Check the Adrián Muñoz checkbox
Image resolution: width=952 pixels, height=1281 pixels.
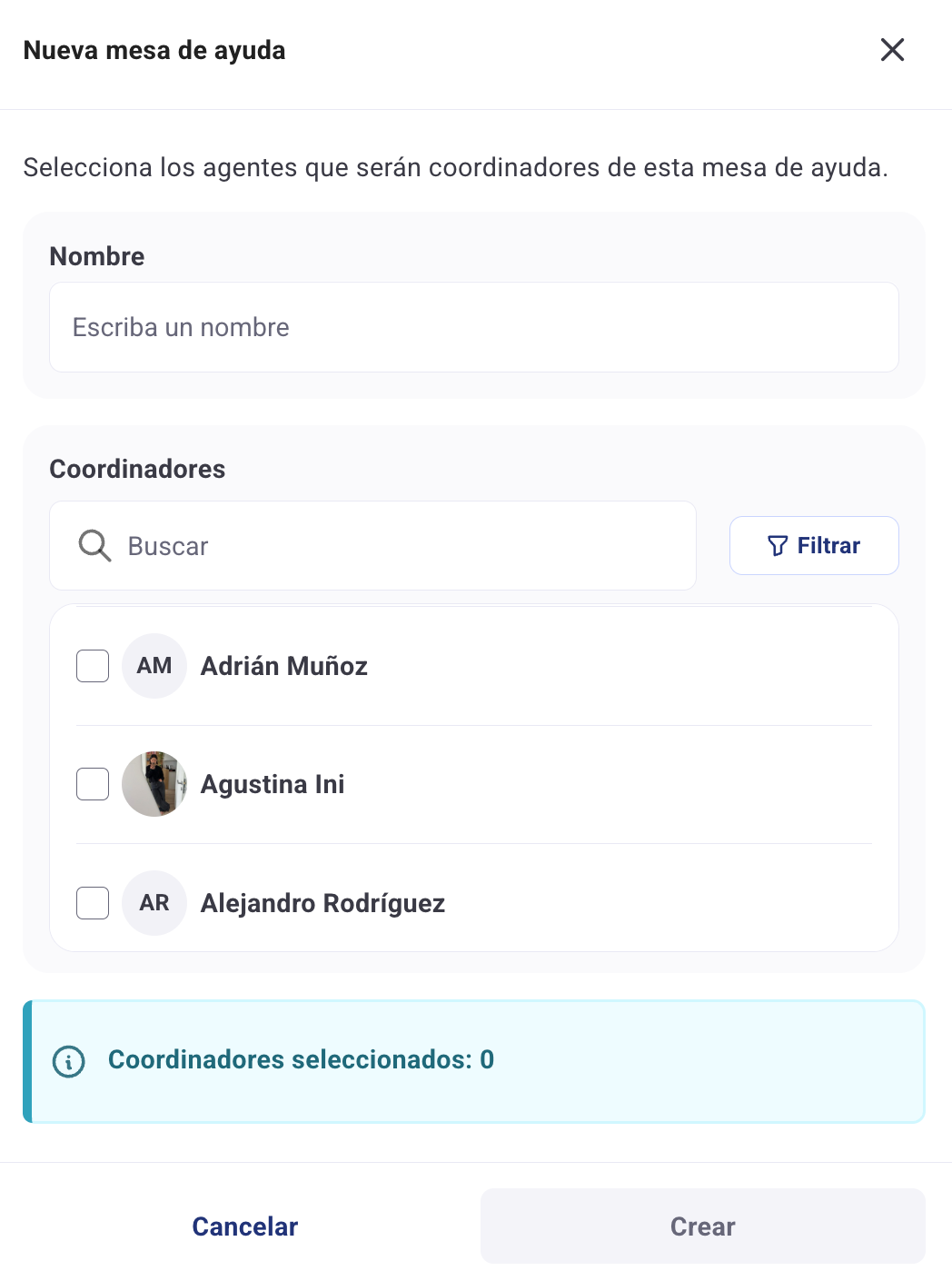[x=93, y=666]
